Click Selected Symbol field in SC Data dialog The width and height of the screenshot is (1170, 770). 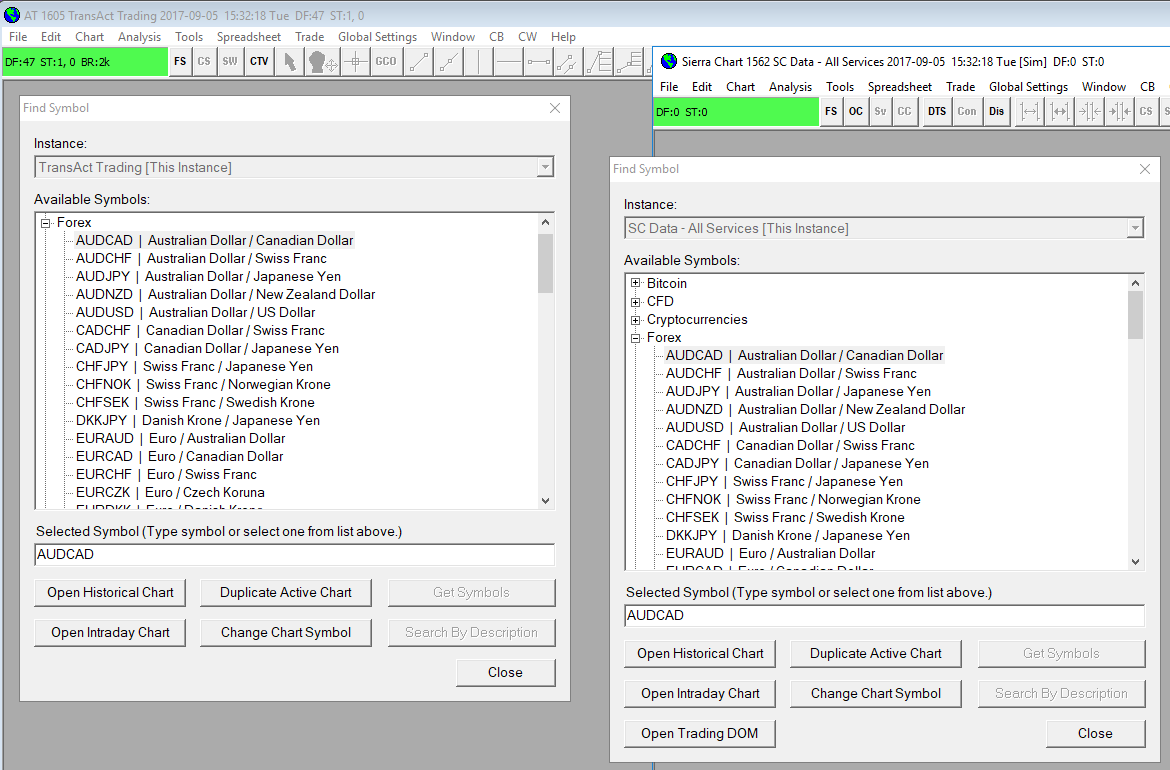pyautogui.click(x=884, y=616)
